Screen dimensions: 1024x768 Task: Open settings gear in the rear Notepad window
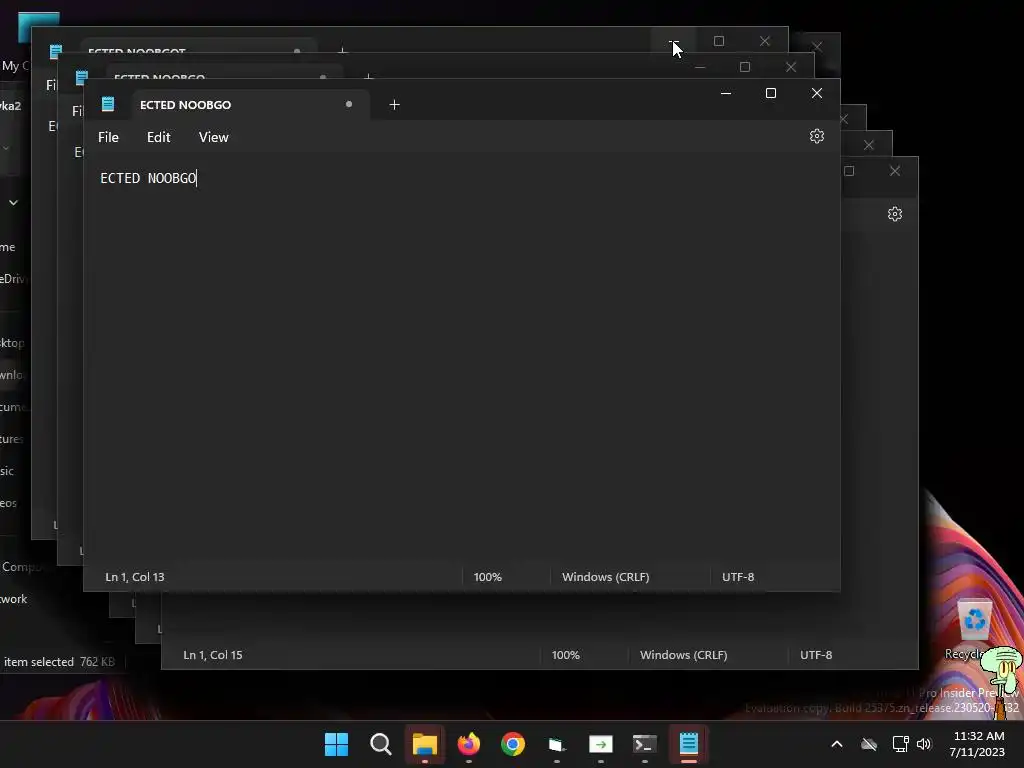[x=895, y=214]
